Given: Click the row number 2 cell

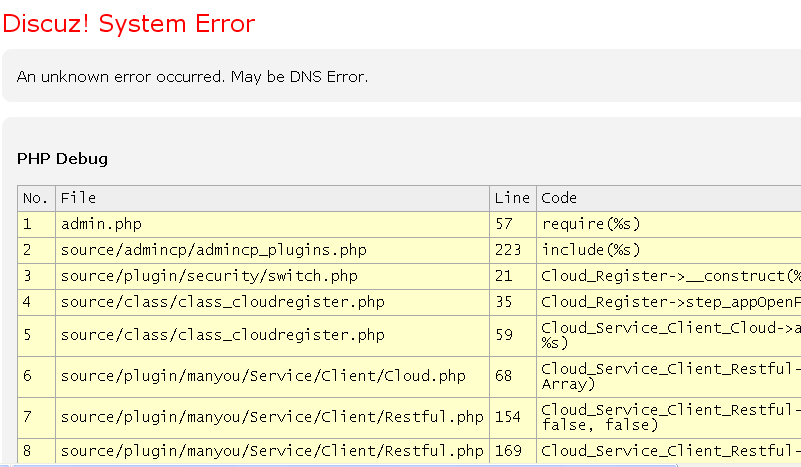Looking at the screenshot, I should [x=36, y=250].
